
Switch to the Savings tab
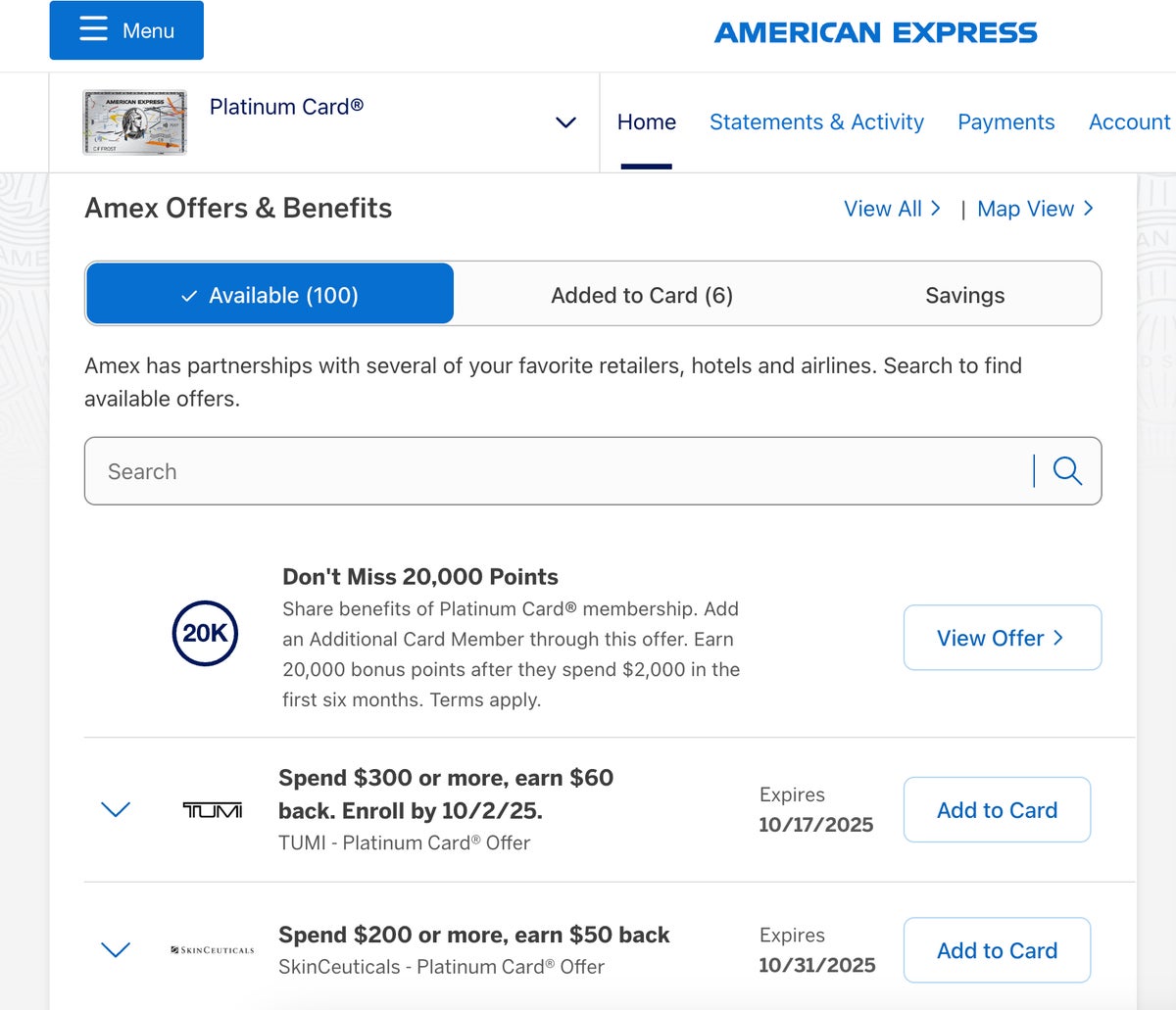[x=964, y=295]
